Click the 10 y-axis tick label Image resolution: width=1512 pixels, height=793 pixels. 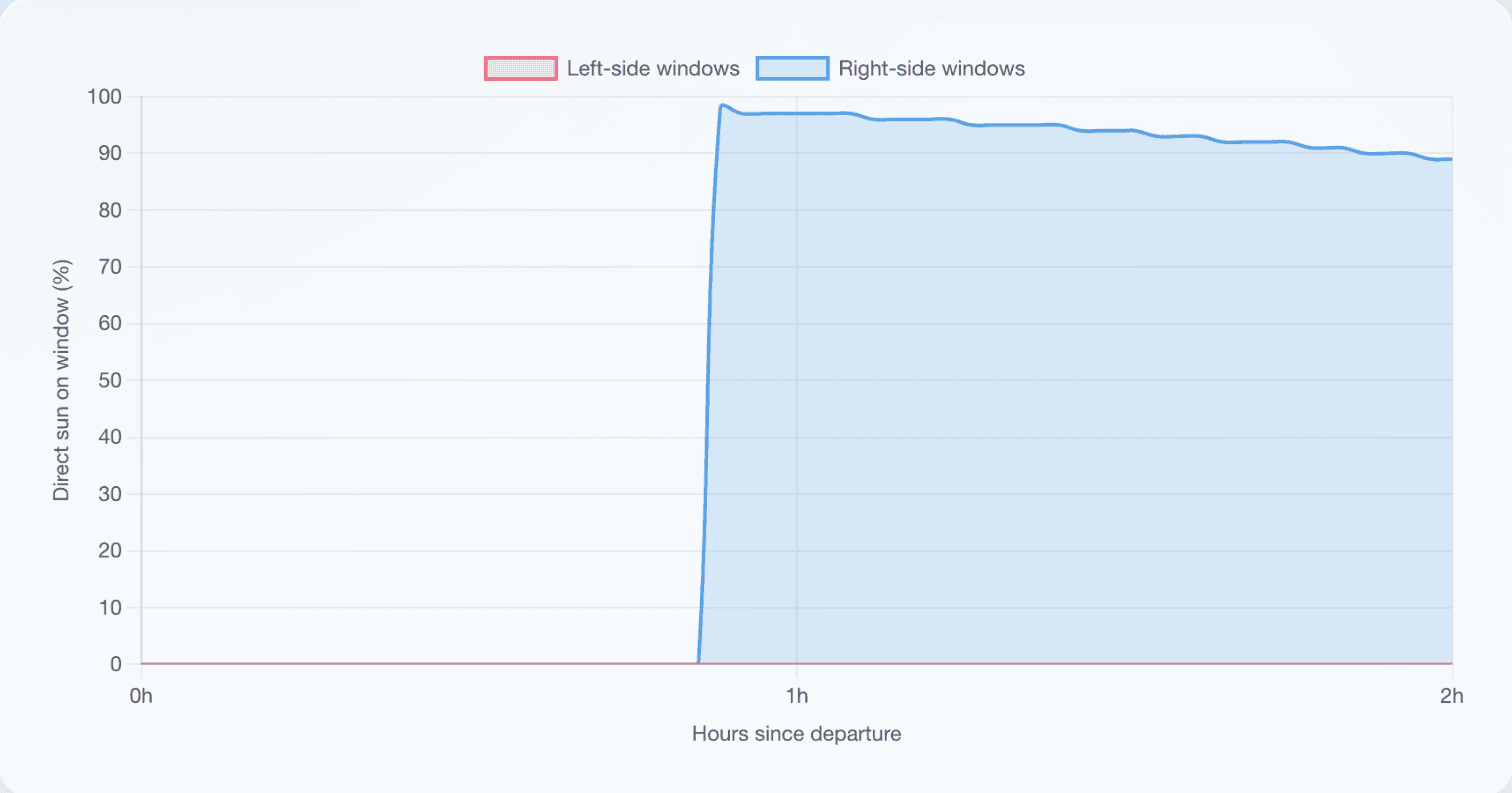pyautogui.click(x=113, y=607)
